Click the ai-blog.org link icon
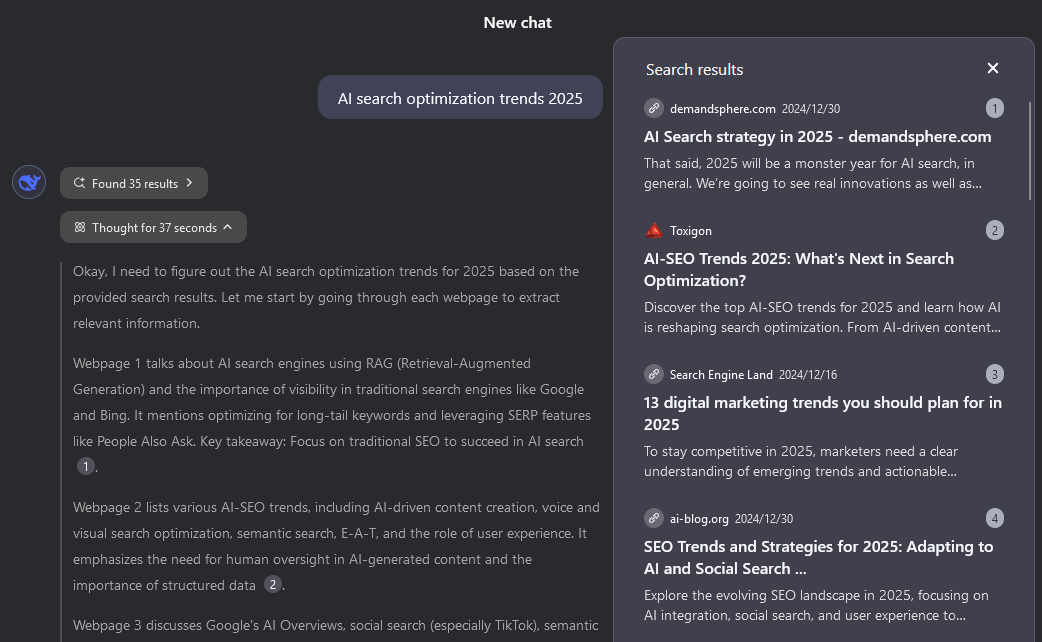1042x642 pixels. tap(654, 518)
